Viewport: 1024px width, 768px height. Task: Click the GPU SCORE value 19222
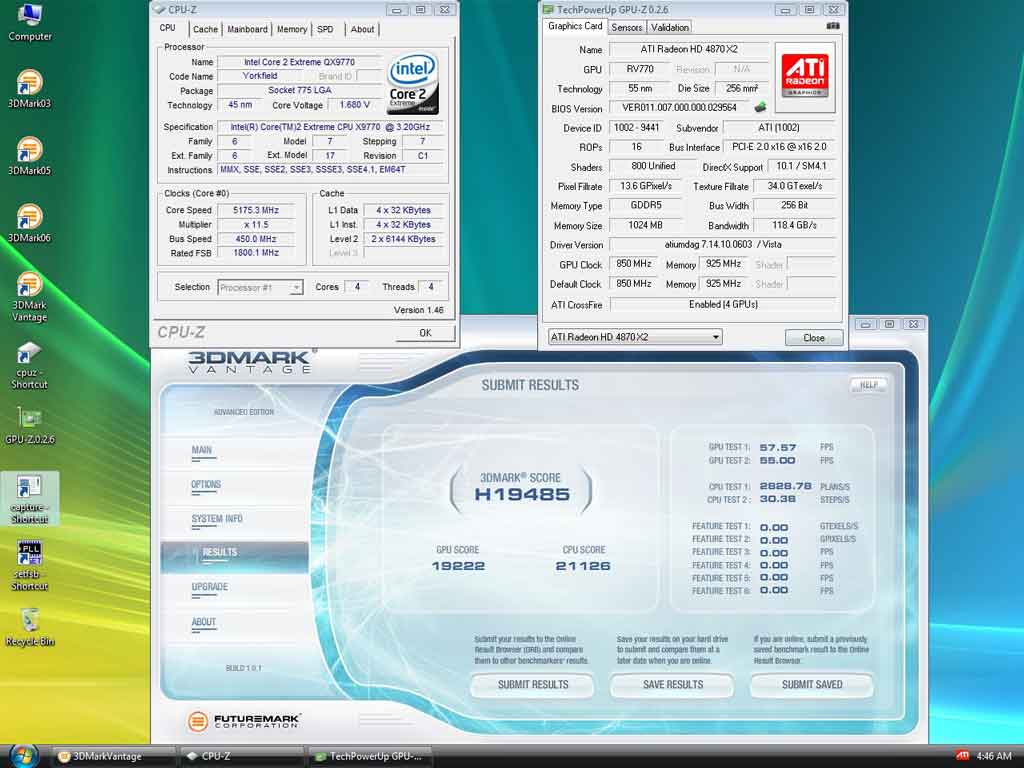tap(458, 566)
